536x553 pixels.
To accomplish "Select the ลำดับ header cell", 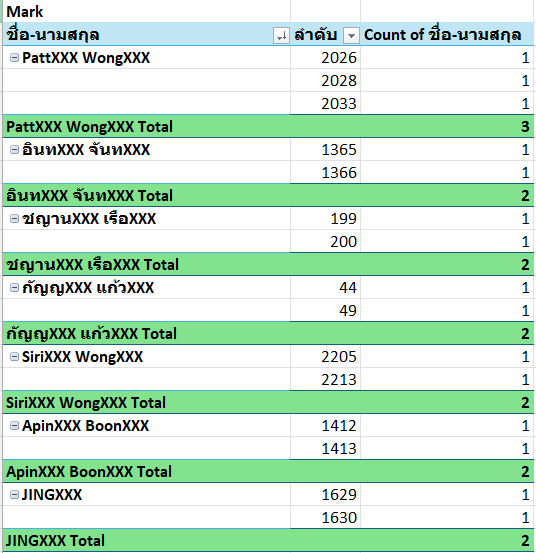I will click(325, 35).
